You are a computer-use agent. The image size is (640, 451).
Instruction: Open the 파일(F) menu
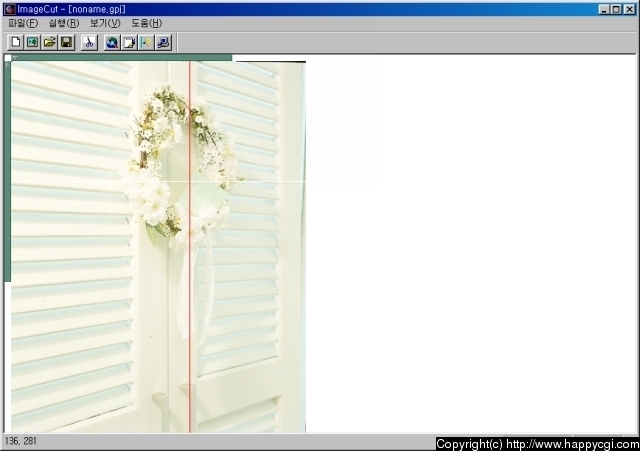coord(23,23)
